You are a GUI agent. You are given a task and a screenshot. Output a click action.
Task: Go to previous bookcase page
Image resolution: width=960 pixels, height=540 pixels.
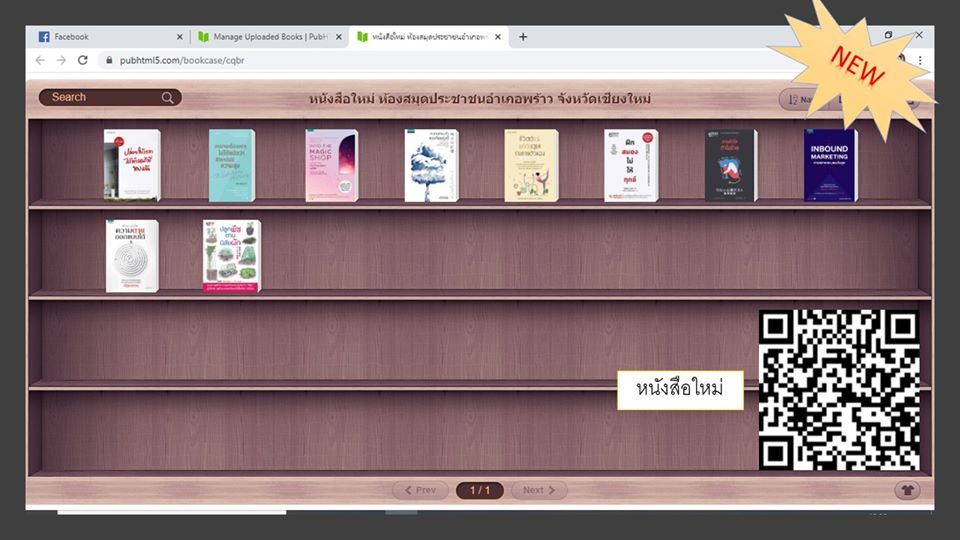[x=421, y=490]
